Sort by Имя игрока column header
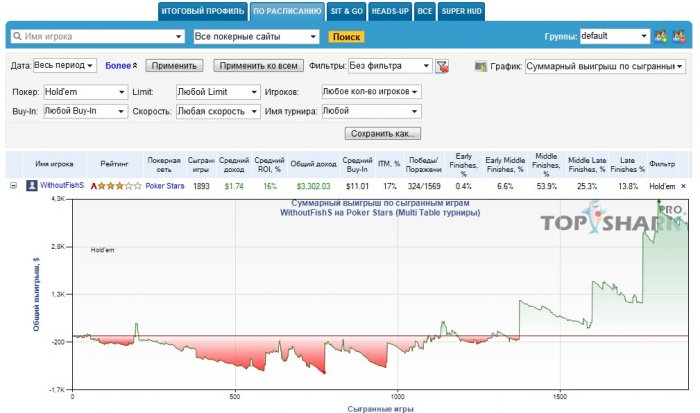This screenshot has width=700, height=413. coord(54,164)
